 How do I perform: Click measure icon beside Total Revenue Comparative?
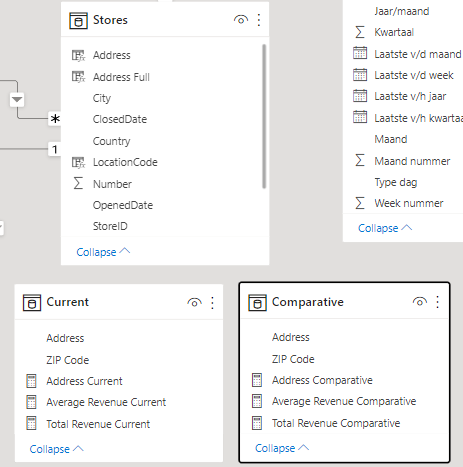point(257,423)
